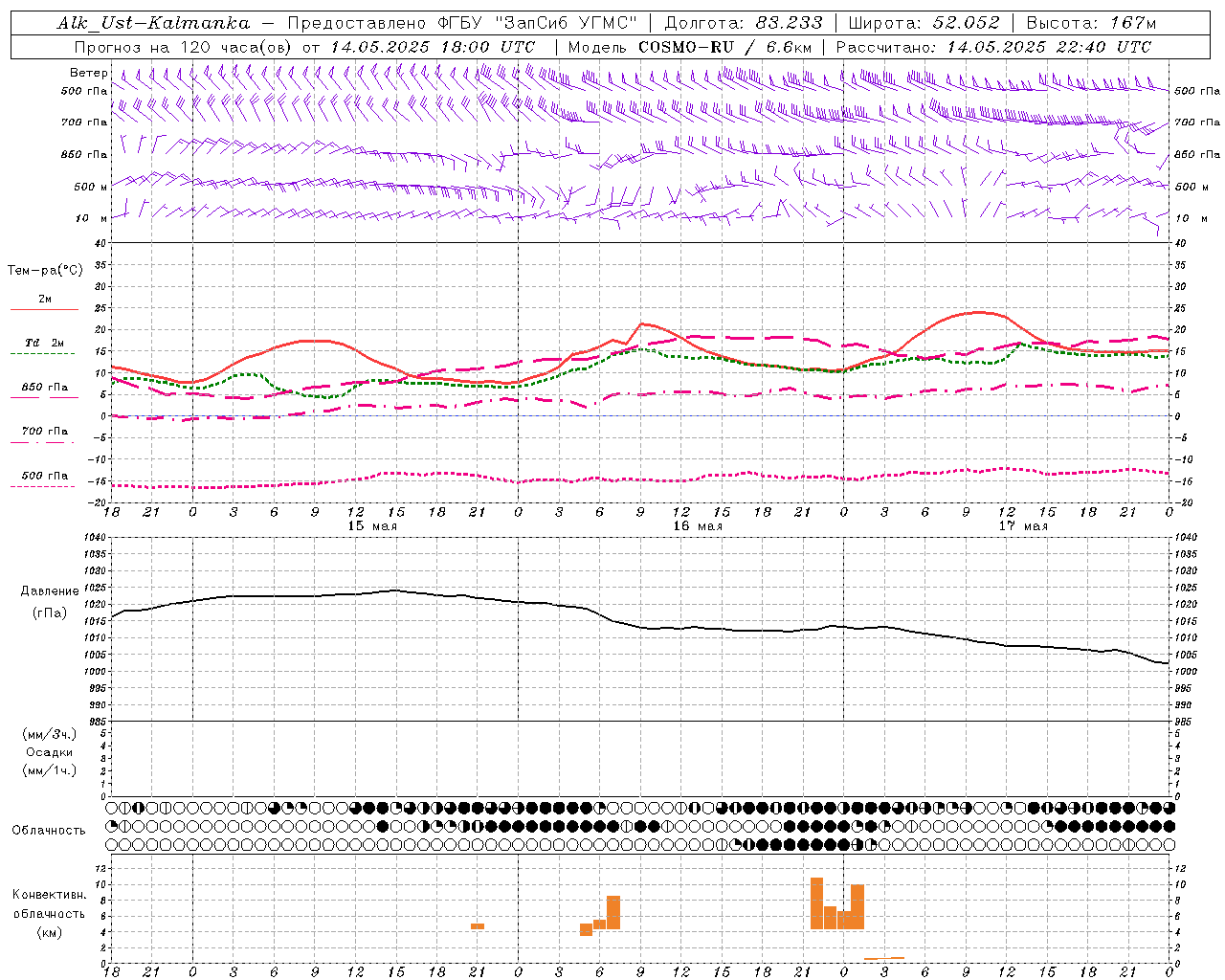This screenshot has height=980, width=1225.
Task: Click the '15 мая' date label
Action: click(372, 526)
